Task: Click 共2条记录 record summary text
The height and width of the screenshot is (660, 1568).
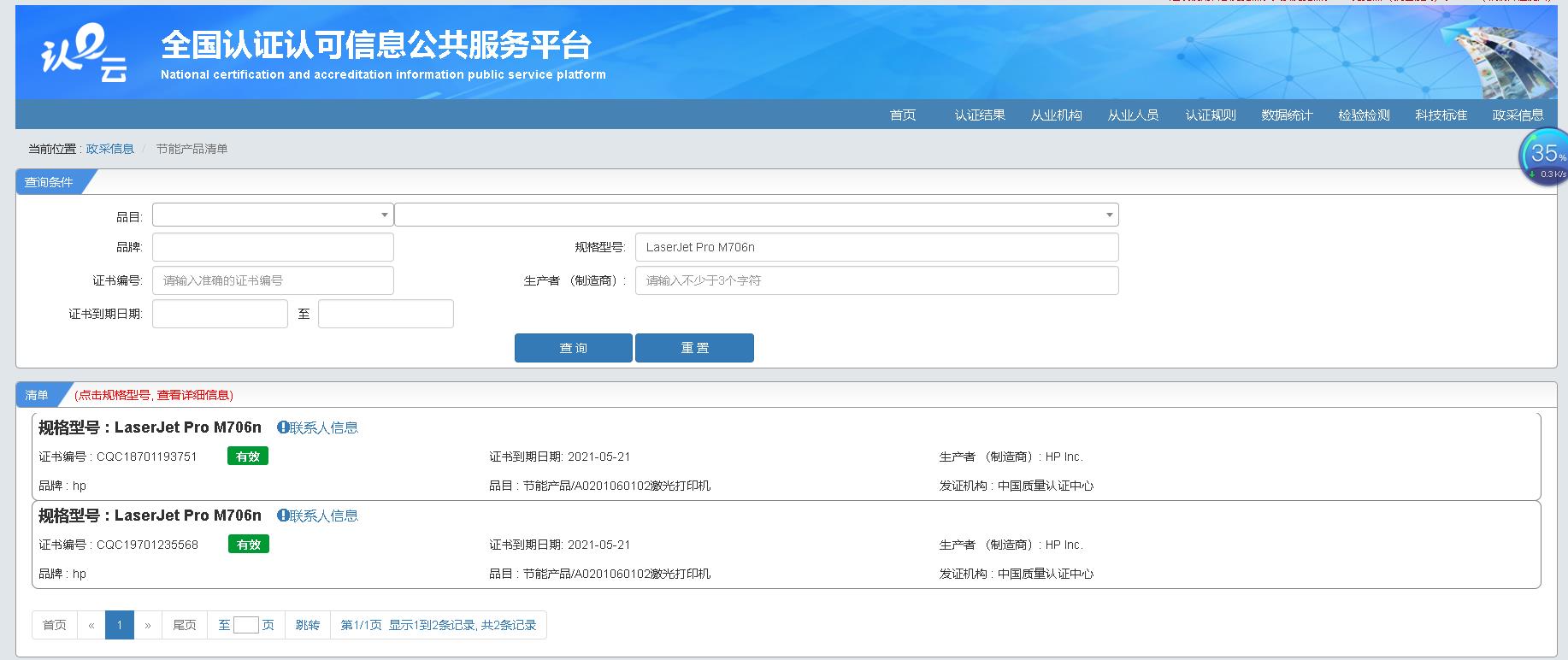Action: click(509, 625)
